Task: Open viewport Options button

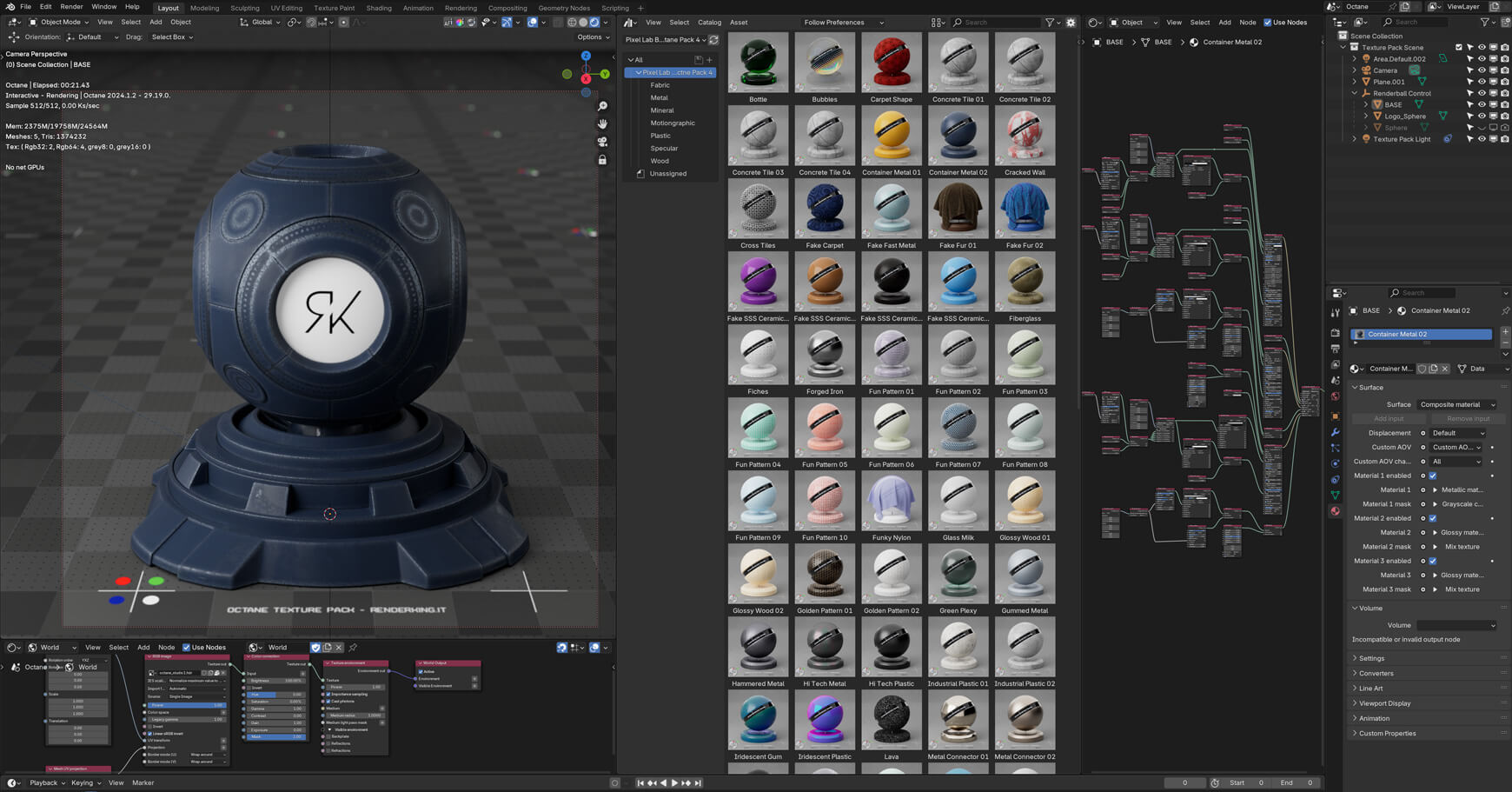Action: (593, 37)
